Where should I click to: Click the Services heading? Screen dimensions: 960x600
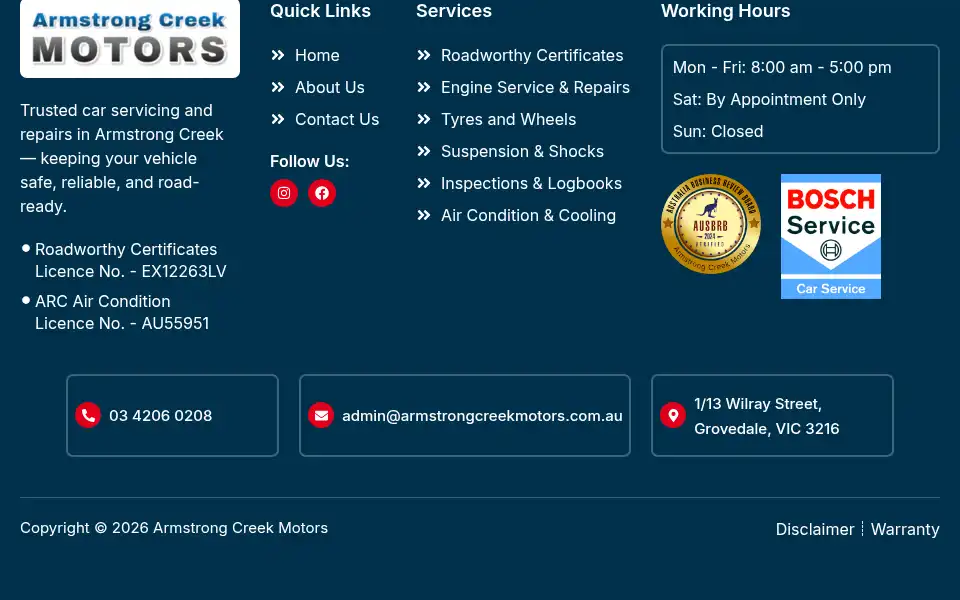(x=454, y=10)
